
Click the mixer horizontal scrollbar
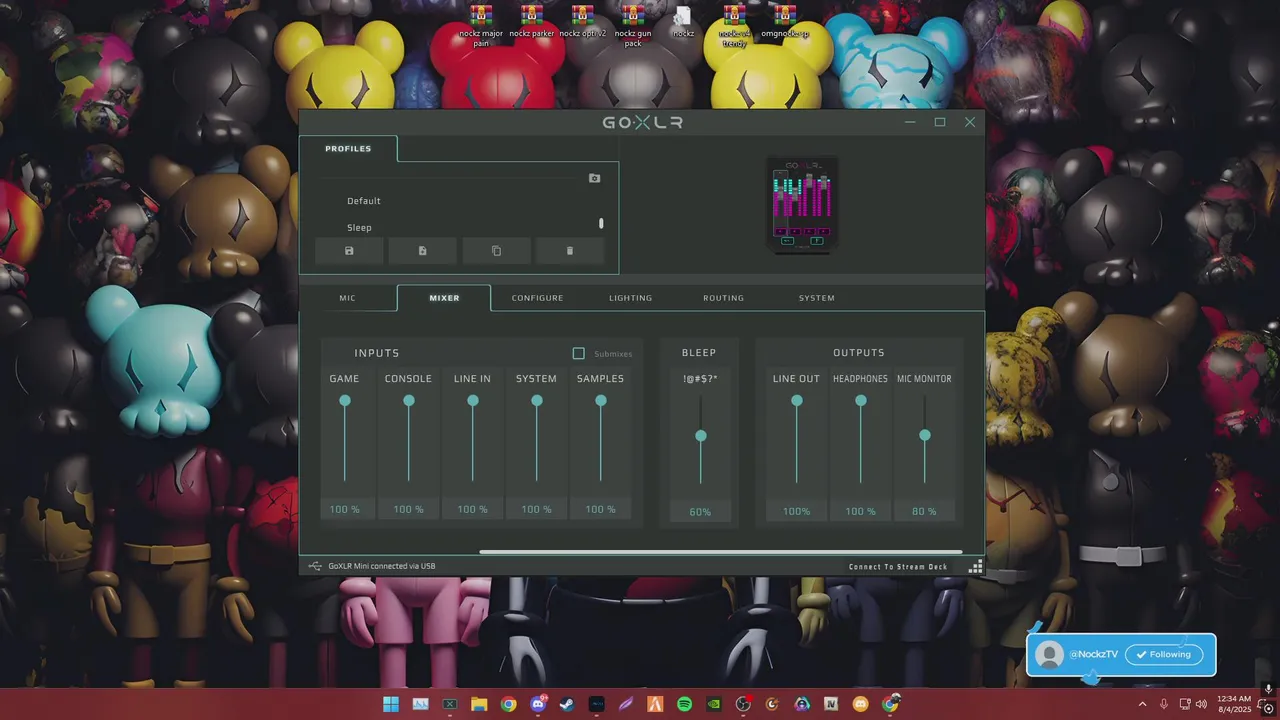[720, 551]
